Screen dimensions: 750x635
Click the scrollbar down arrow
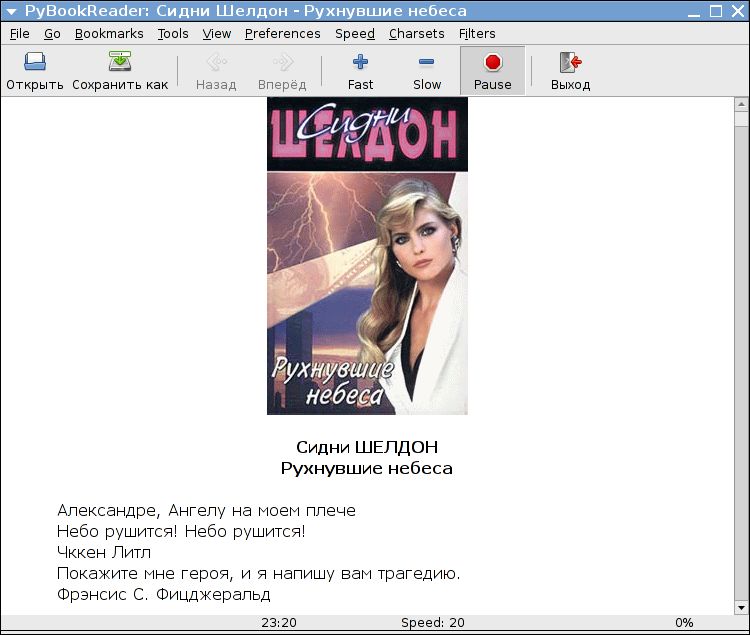[x=741, y=606]
